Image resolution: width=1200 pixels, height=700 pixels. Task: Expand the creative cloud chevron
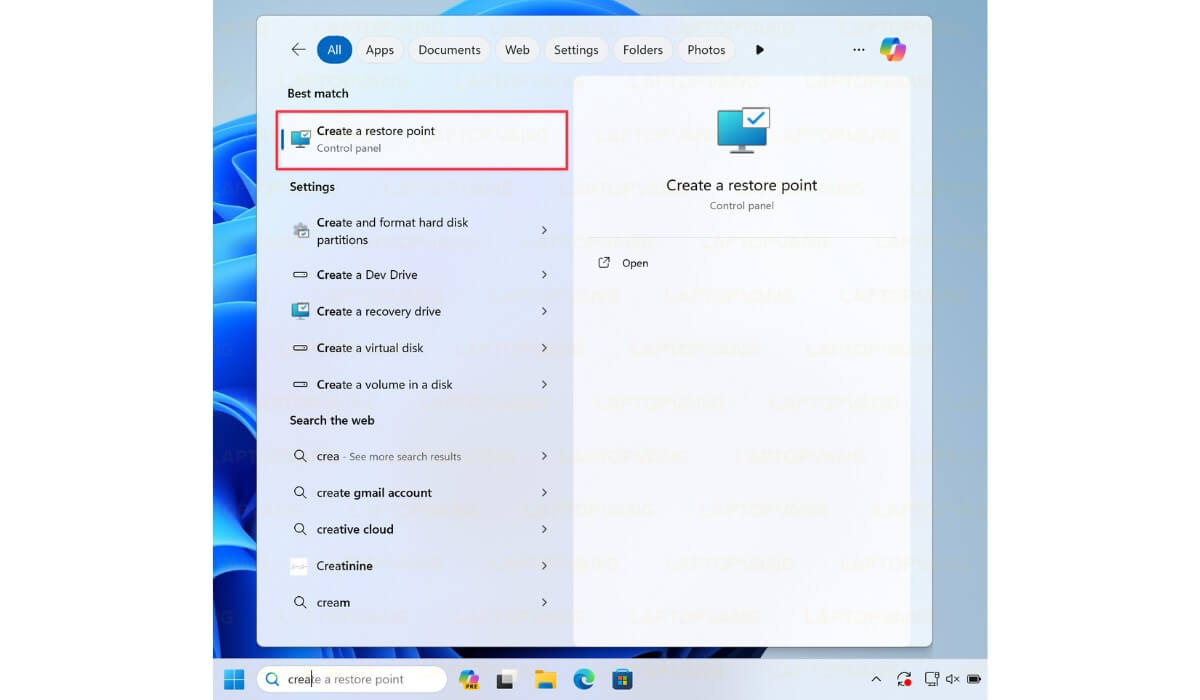[544, 529]
